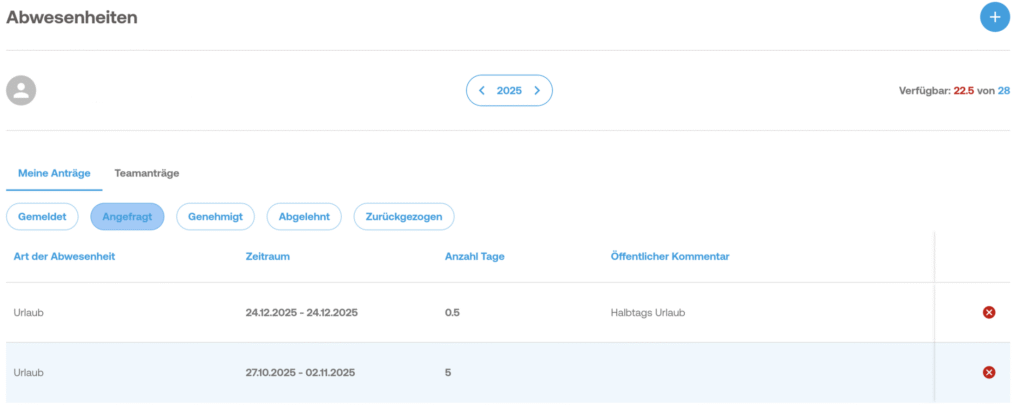Sort by Anzahl Tage column header
Screen dimensions: 1024x405
point(474,257)
